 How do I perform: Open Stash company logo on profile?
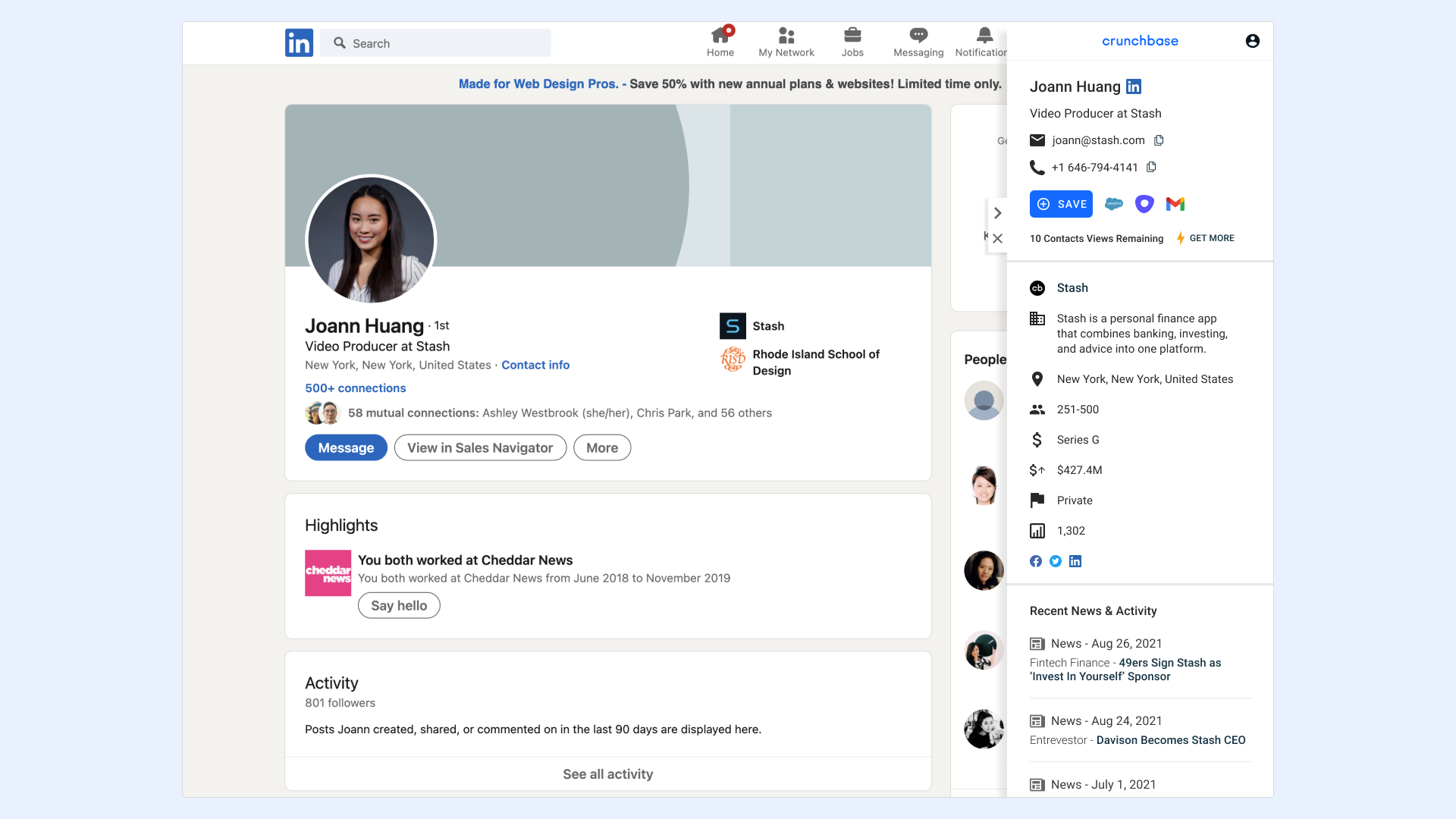[x=733, y=326]
